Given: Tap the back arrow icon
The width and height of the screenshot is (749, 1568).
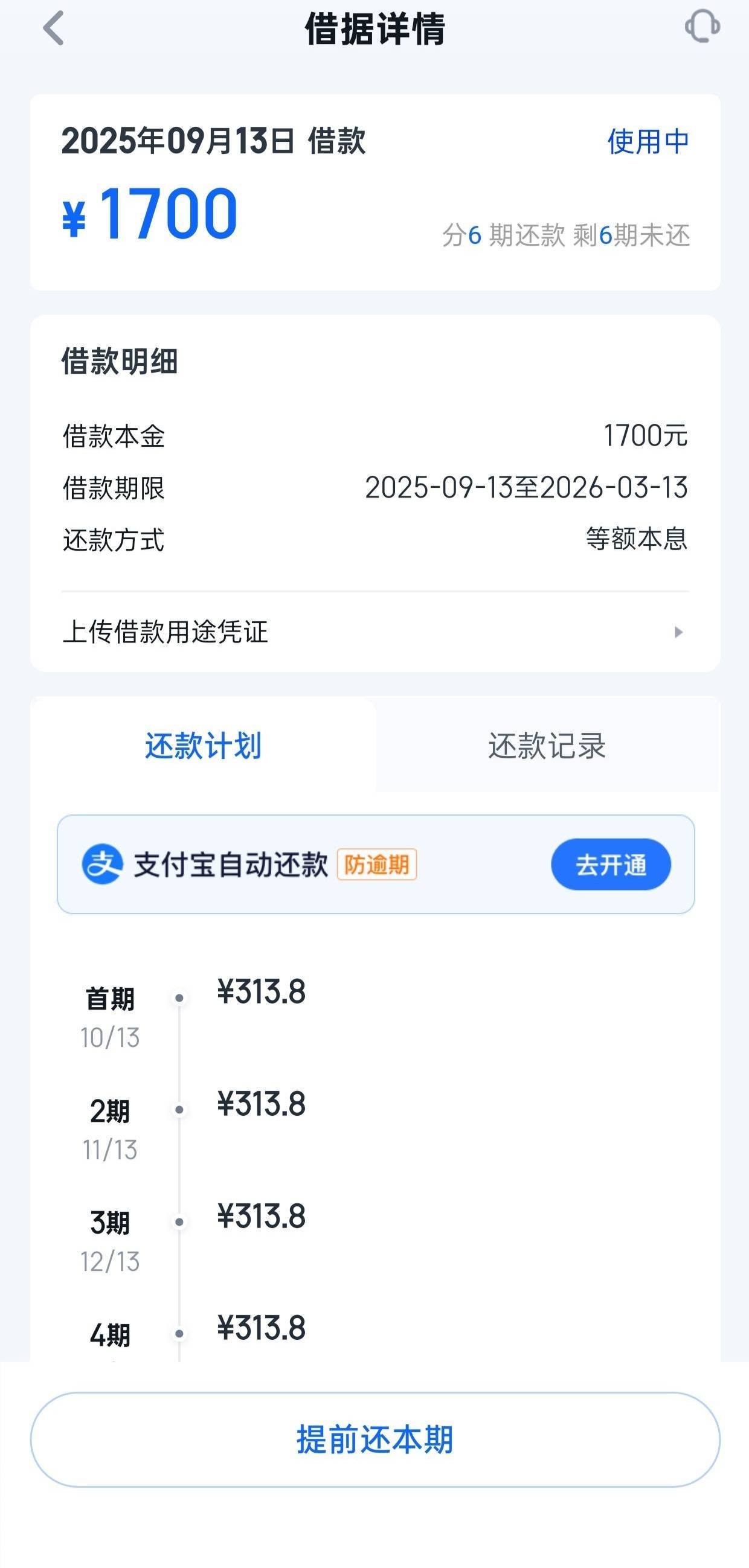Looking at the screenshot, I should [54, 28].
